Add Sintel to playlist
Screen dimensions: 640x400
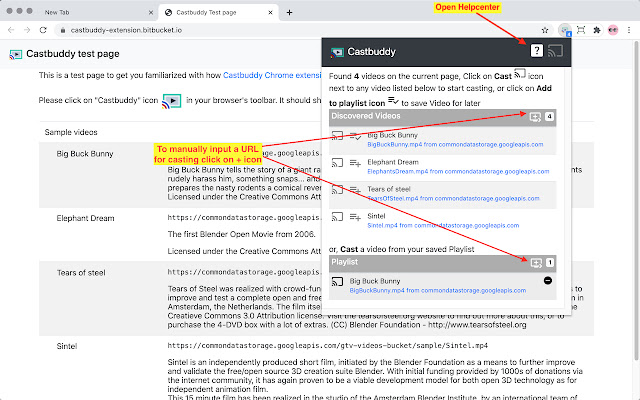coord(355,217)
